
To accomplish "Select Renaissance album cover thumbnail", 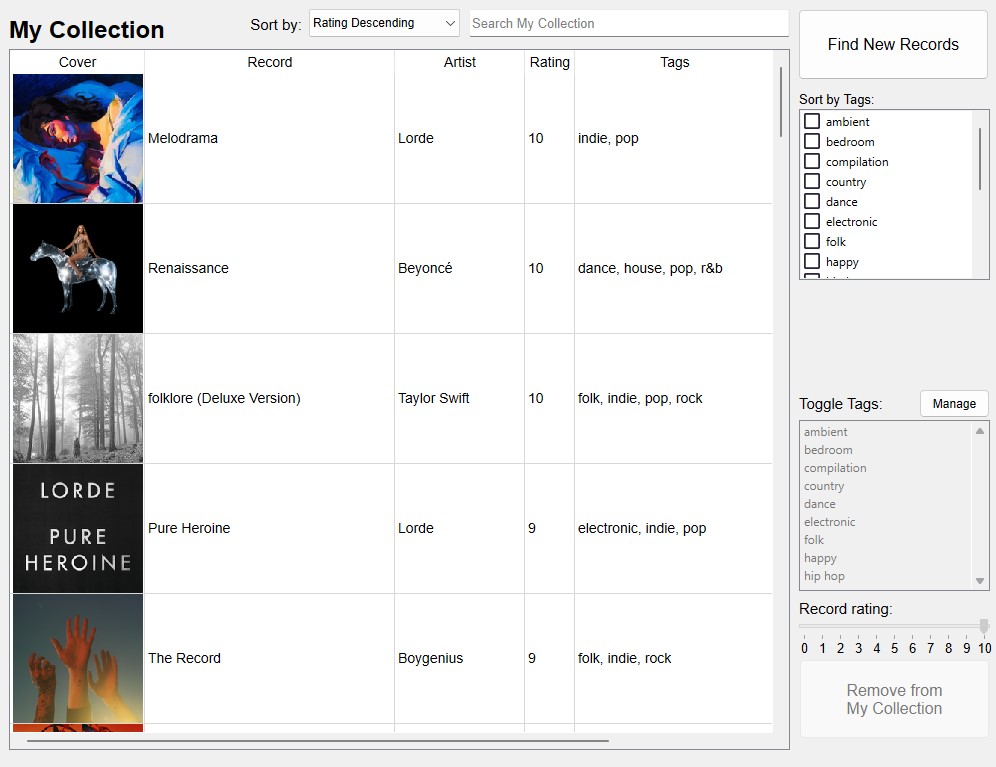I will point(77,268).
